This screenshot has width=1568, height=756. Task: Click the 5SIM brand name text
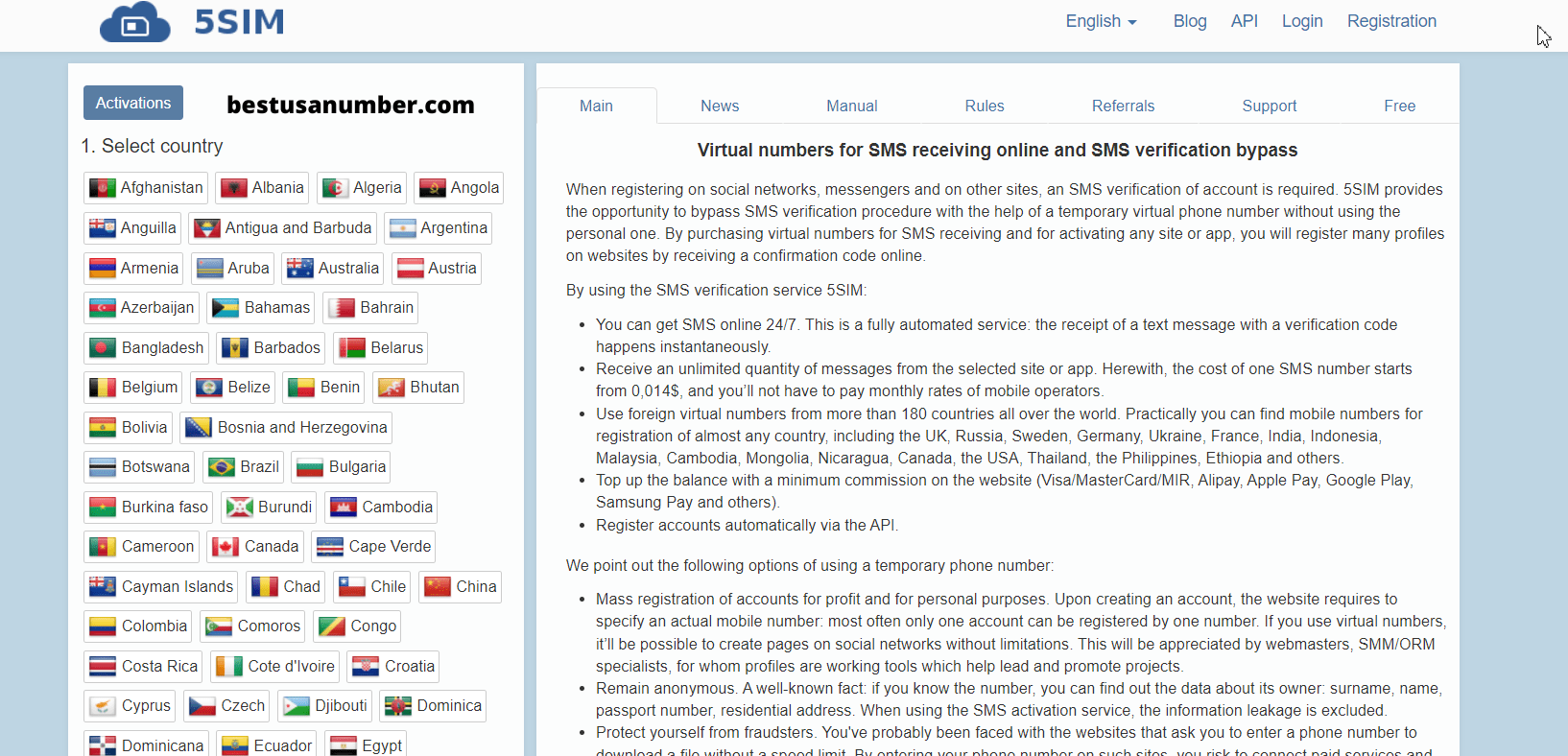coord(239,21)
